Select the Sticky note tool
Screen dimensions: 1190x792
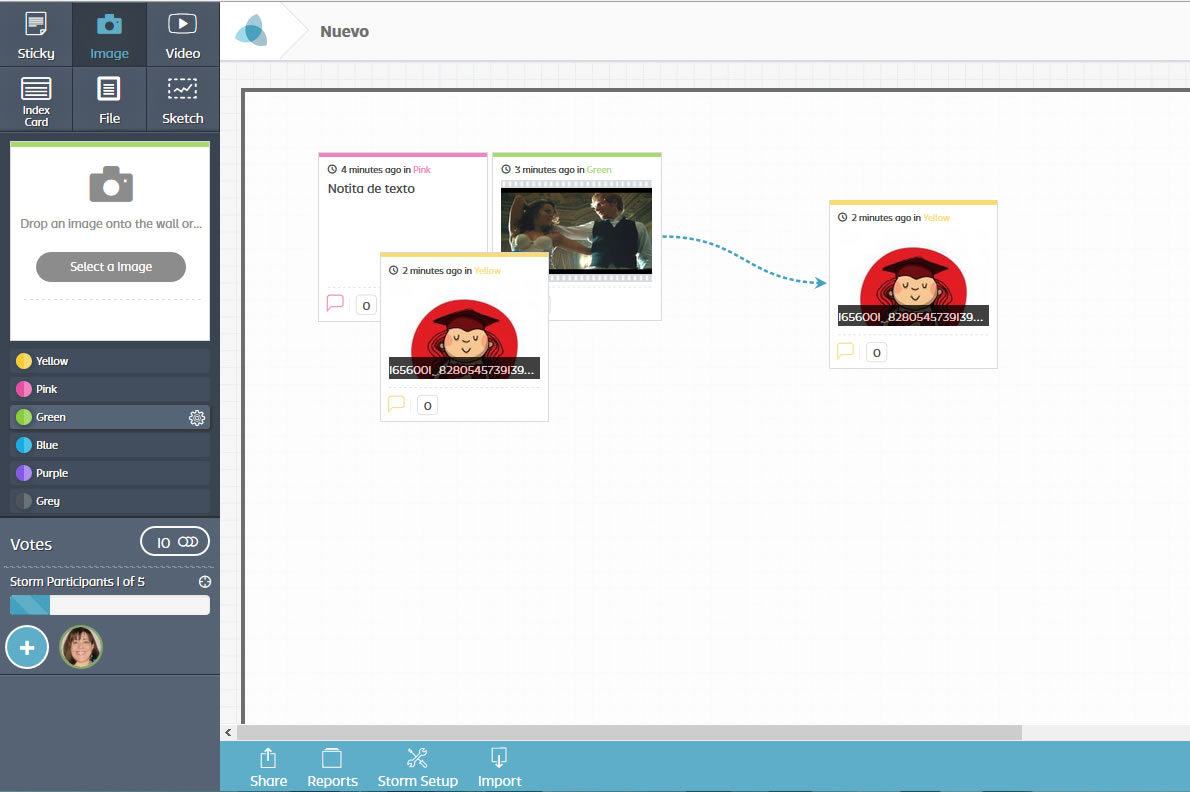pyautogui.click(x=36, y=34)
